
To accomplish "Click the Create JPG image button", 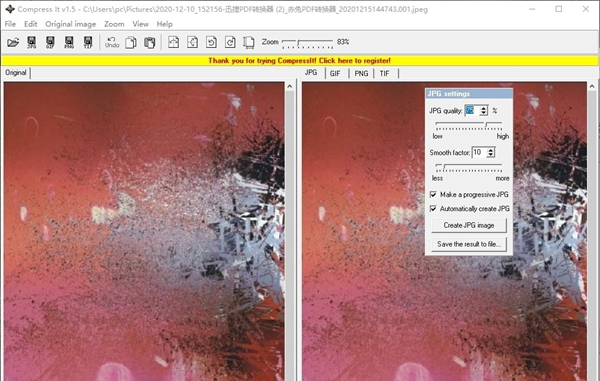I will 469,225.
